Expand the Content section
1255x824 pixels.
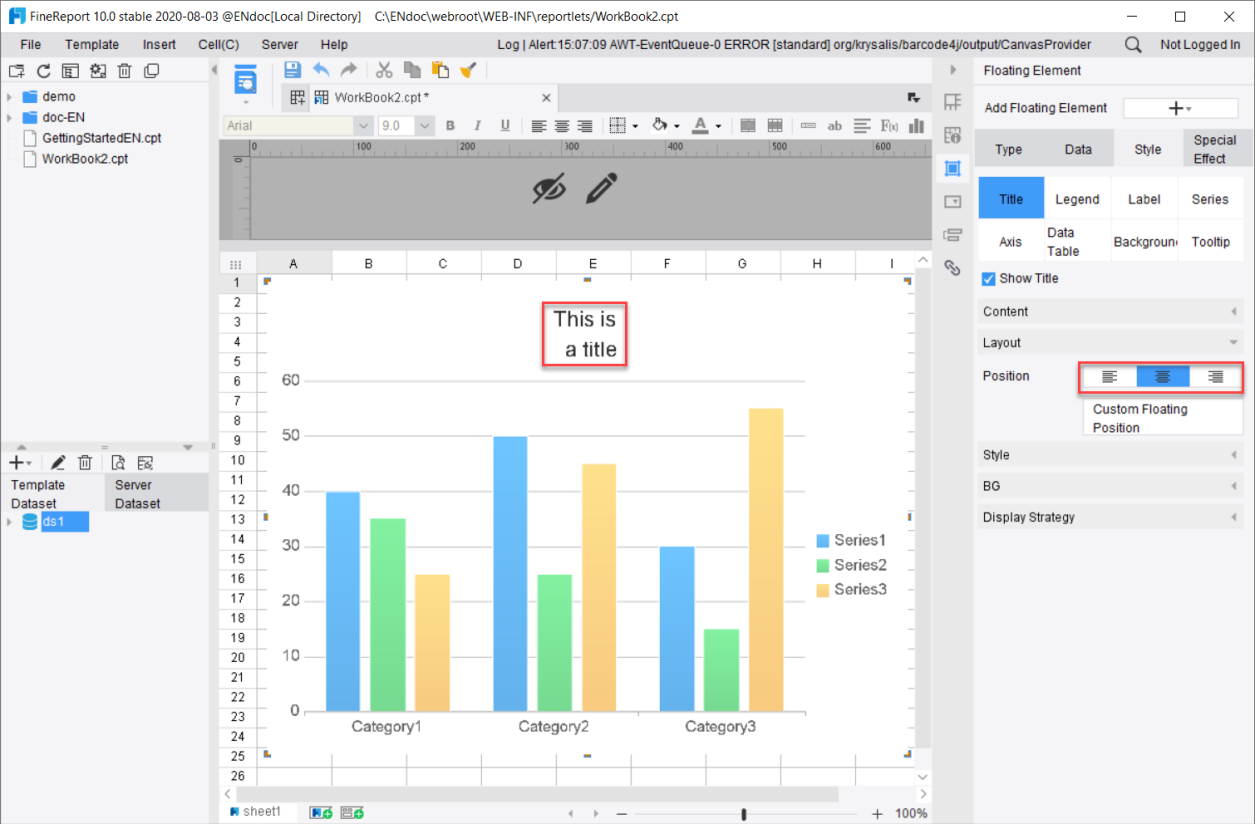(1110, 312)
